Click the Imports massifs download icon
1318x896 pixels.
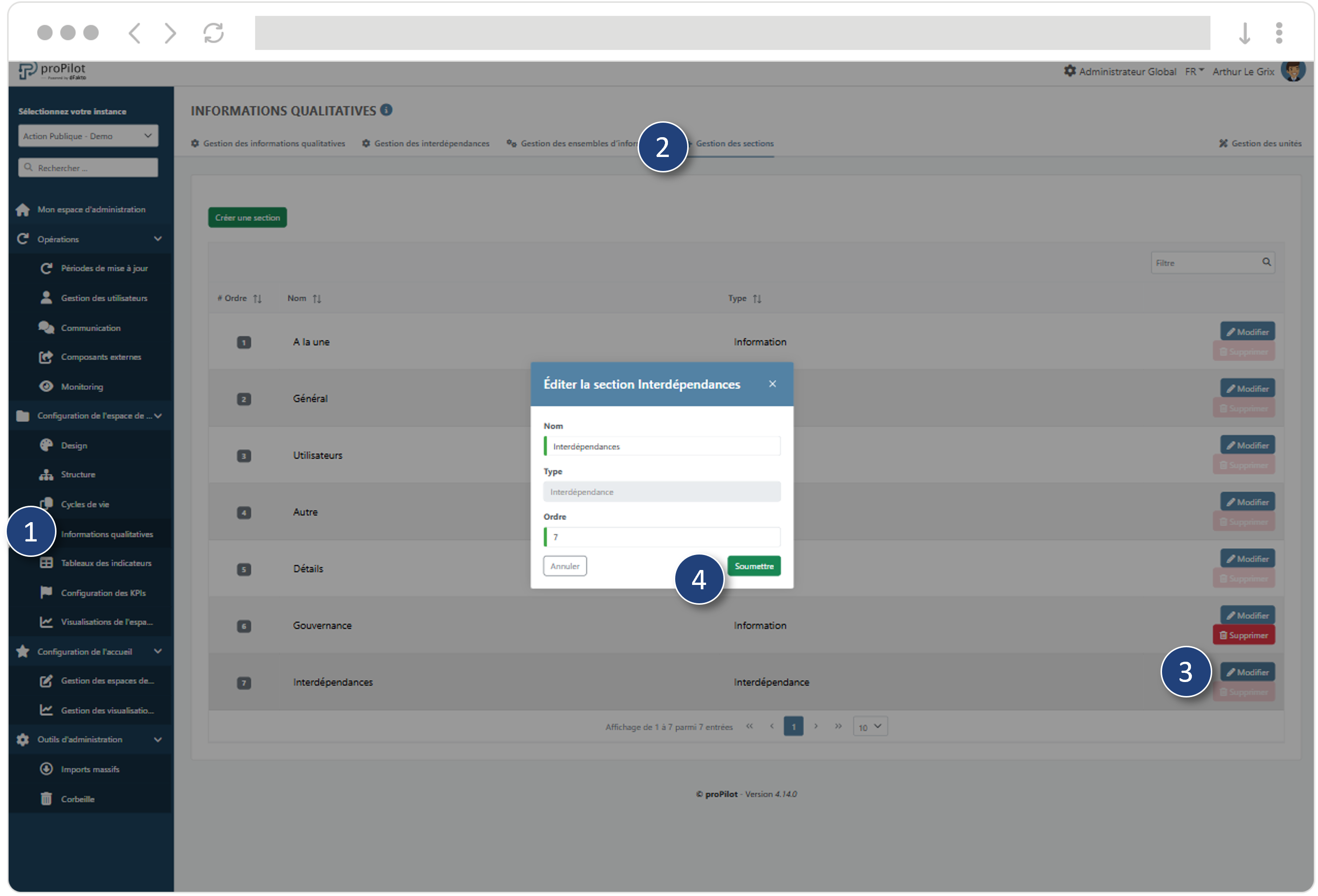(x=46, y=769)
